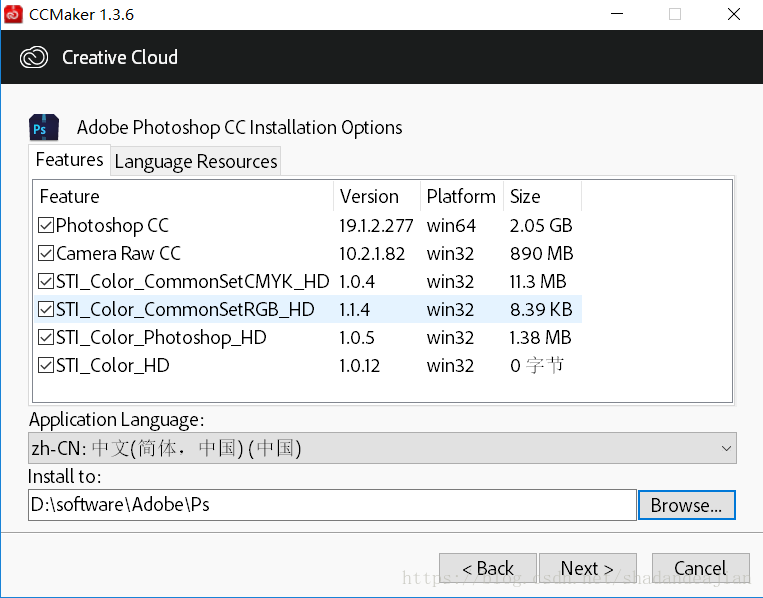Uncheck the Photoshop CC feature checkbox
Viewport: 763px width, 598px height.
point(46,225)
